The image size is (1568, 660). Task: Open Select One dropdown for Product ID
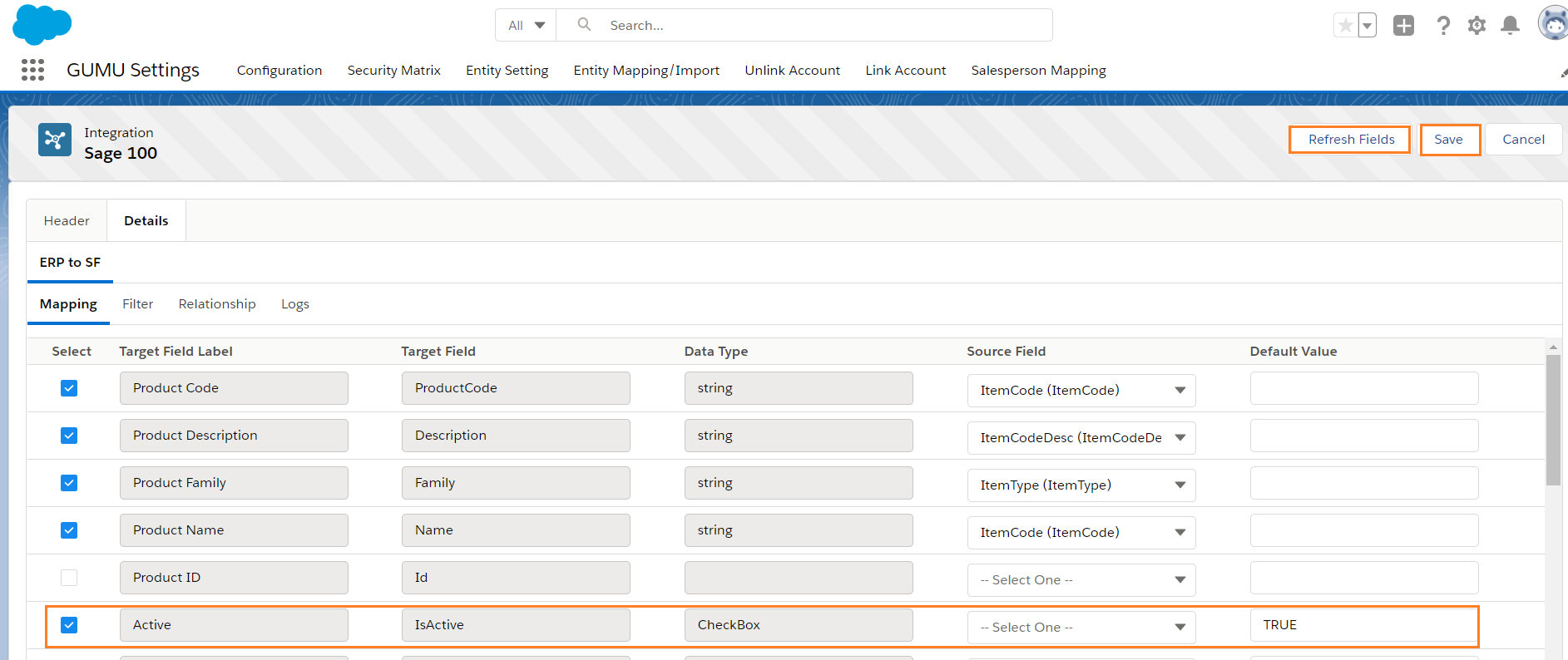coord(1081,580)
